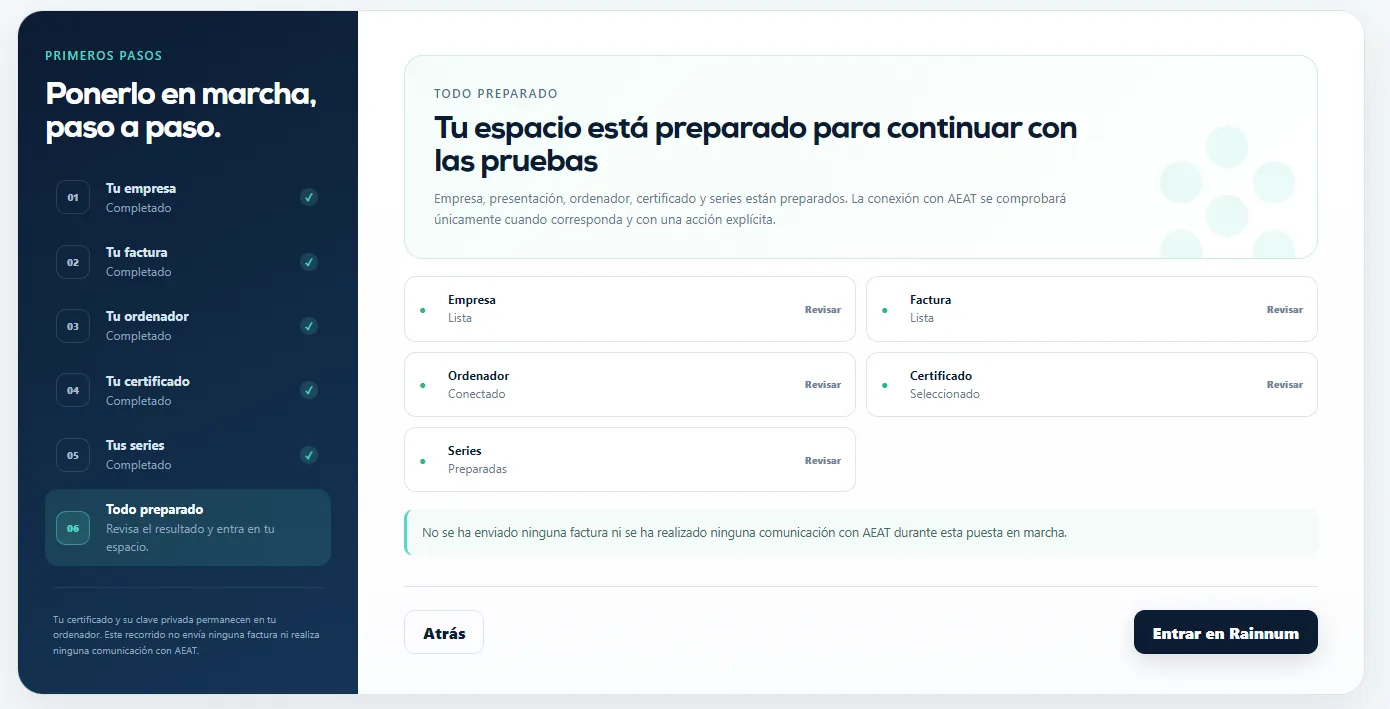The width and height of the screenshot is (1390, 709).
Task: Click the Revisa el resultado description text
Action: click(x=190, y=538)
